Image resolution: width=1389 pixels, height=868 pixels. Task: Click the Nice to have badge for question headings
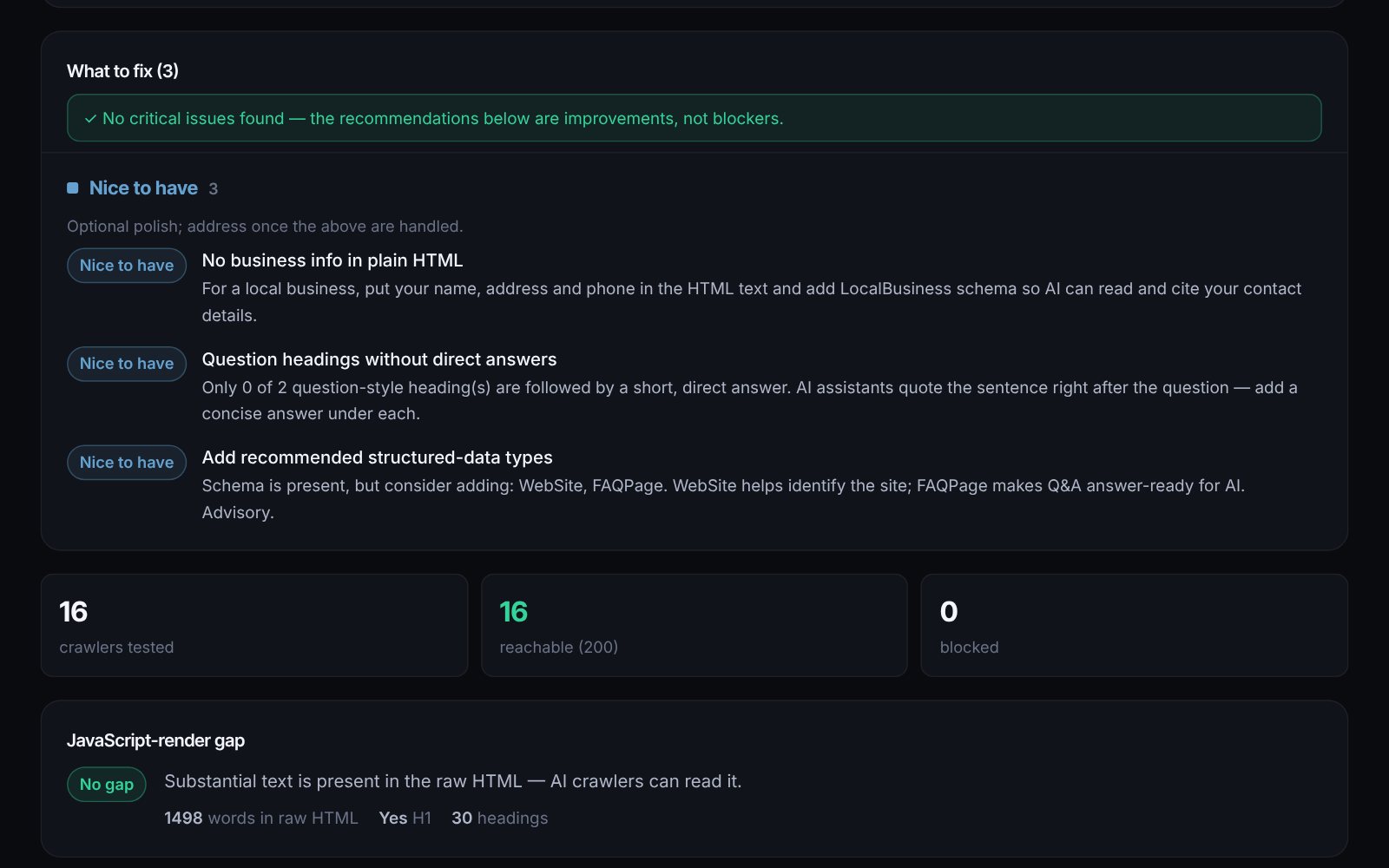click(127, 364)
